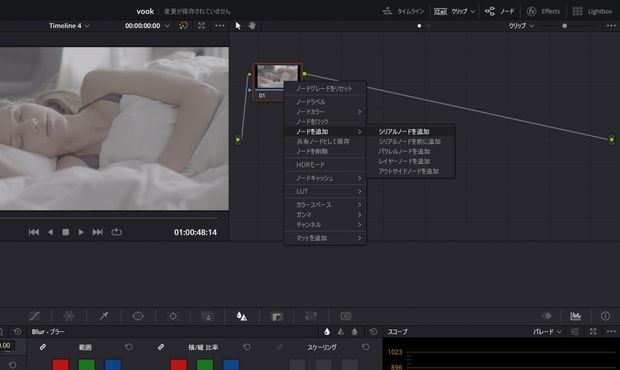
Task: Toggle the タイムライン panel button
Action: 403,11
